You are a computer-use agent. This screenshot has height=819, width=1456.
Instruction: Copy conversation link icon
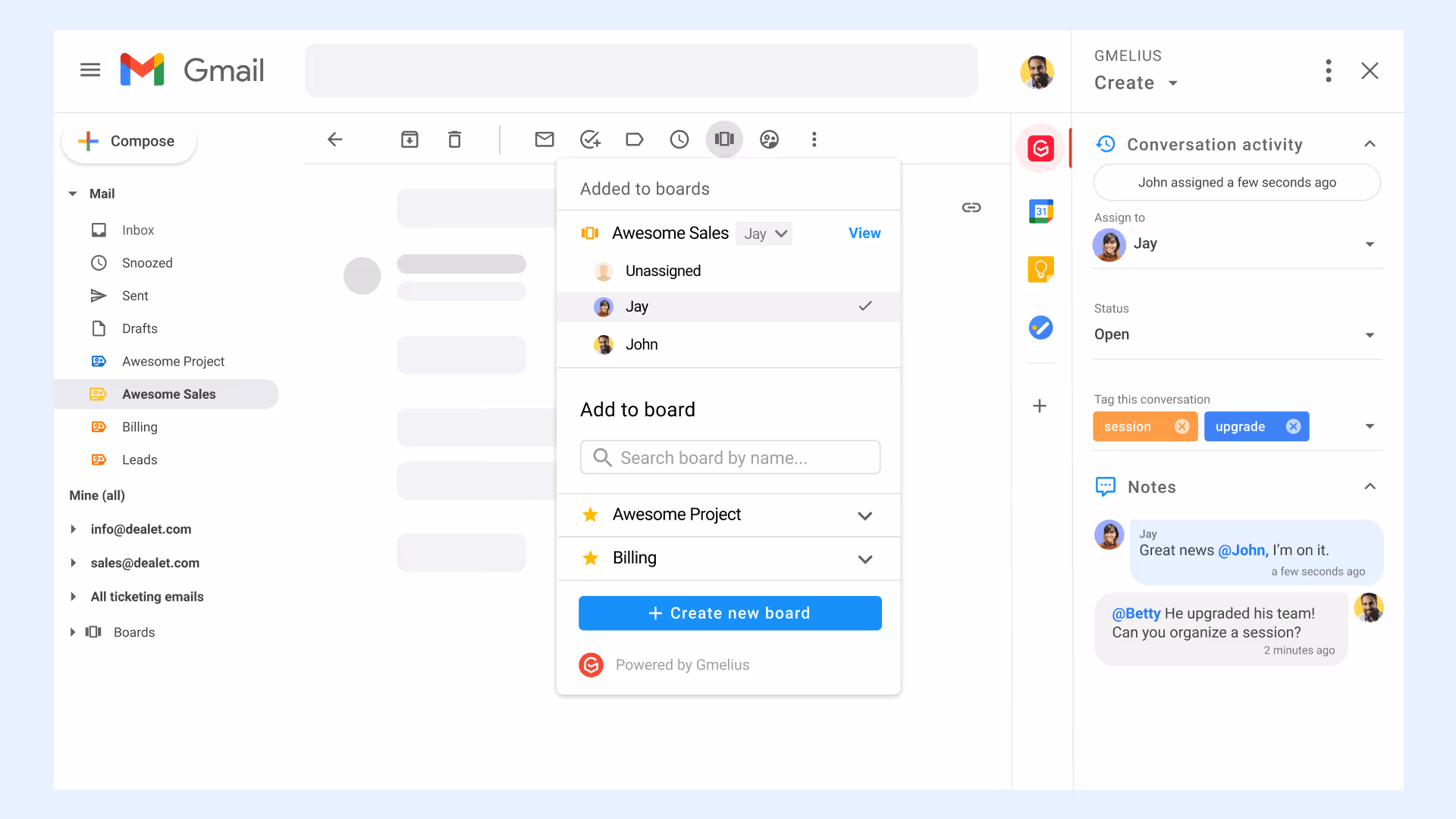[971, 208]
